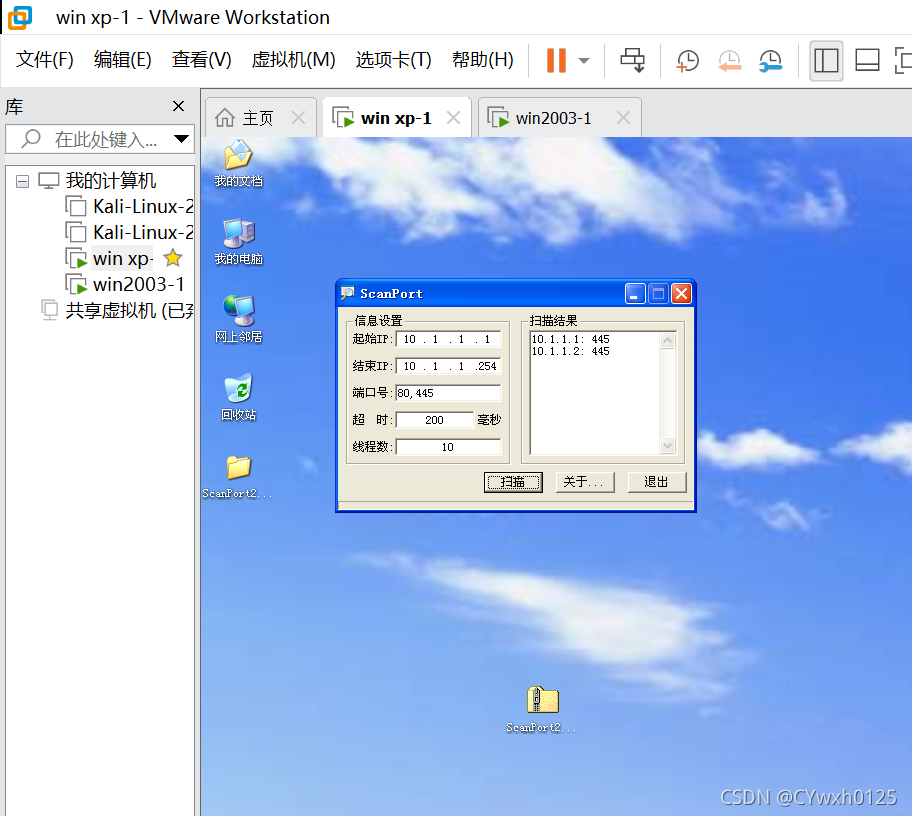912x816 pixels.
Task: Click the 端口号 field showing 80,445
Action: pos(448,393)
